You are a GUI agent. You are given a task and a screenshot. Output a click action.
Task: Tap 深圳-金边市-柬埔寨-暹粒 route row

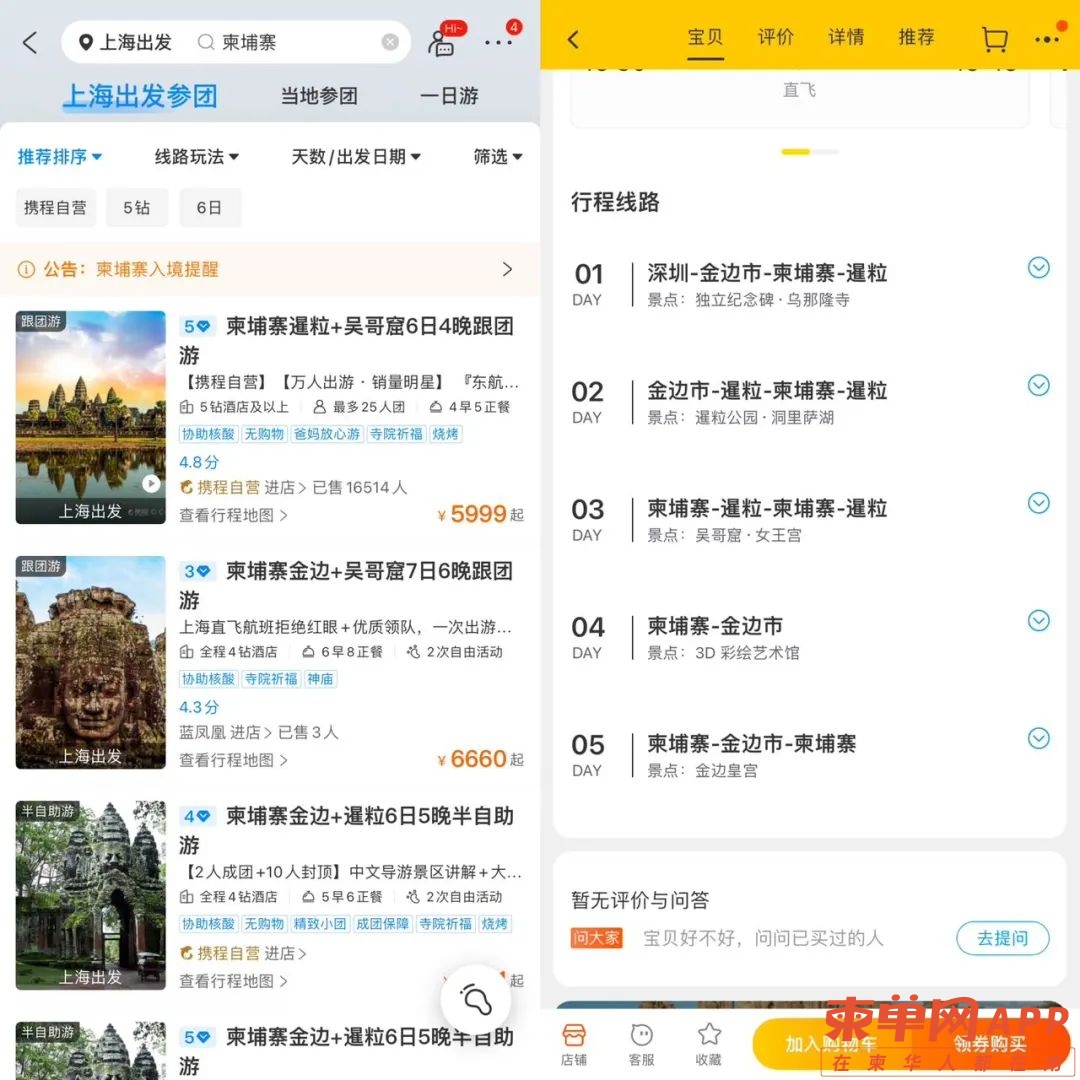click(767, 273)
